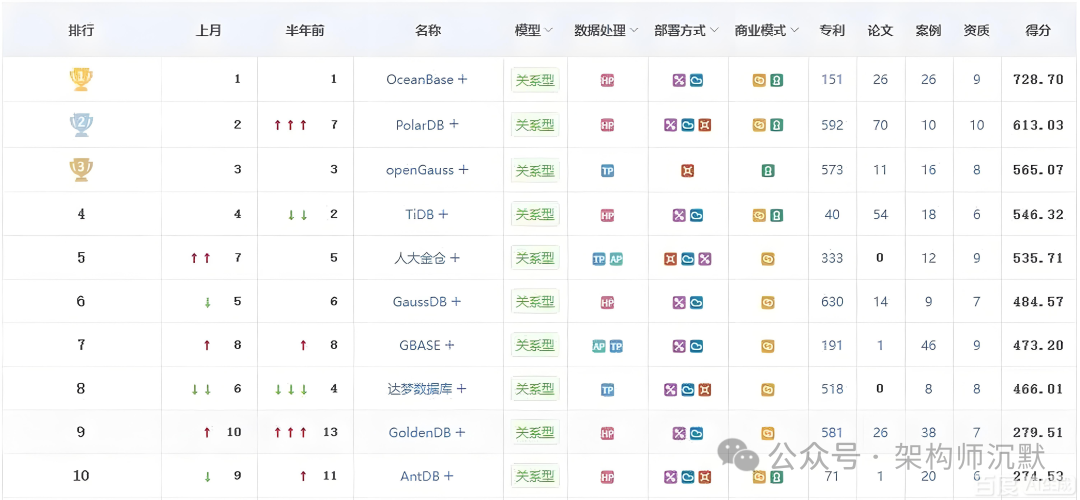Click the green business-model icon for TiDB
This screenshot has width=1080, height=500.
[x=776, y=215]
